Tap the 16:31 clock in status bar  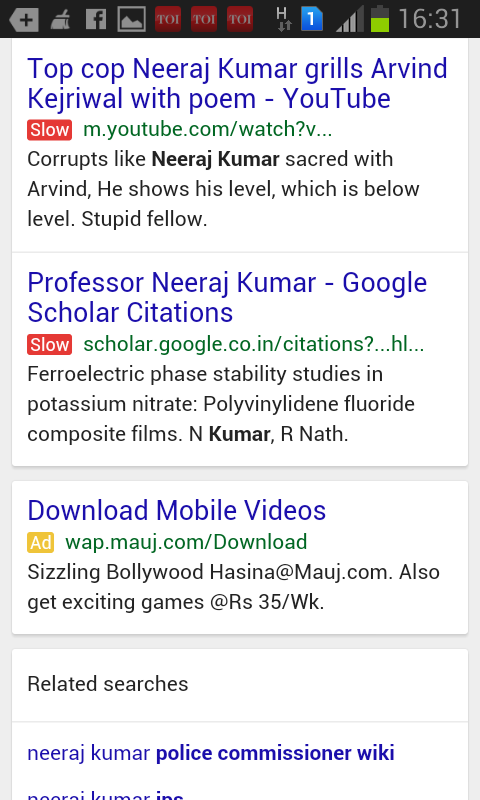click(x=430, y=19)
